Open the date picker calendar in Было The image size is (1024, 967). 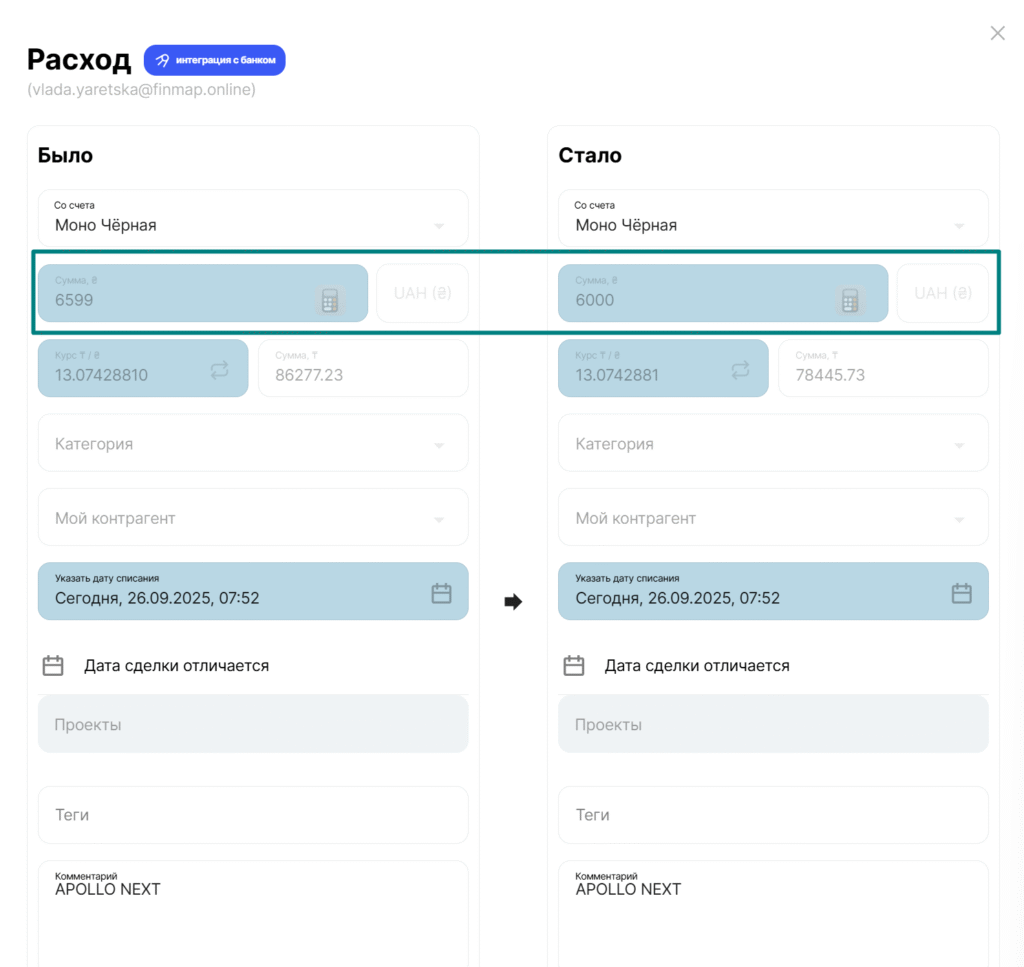point(441,593)
